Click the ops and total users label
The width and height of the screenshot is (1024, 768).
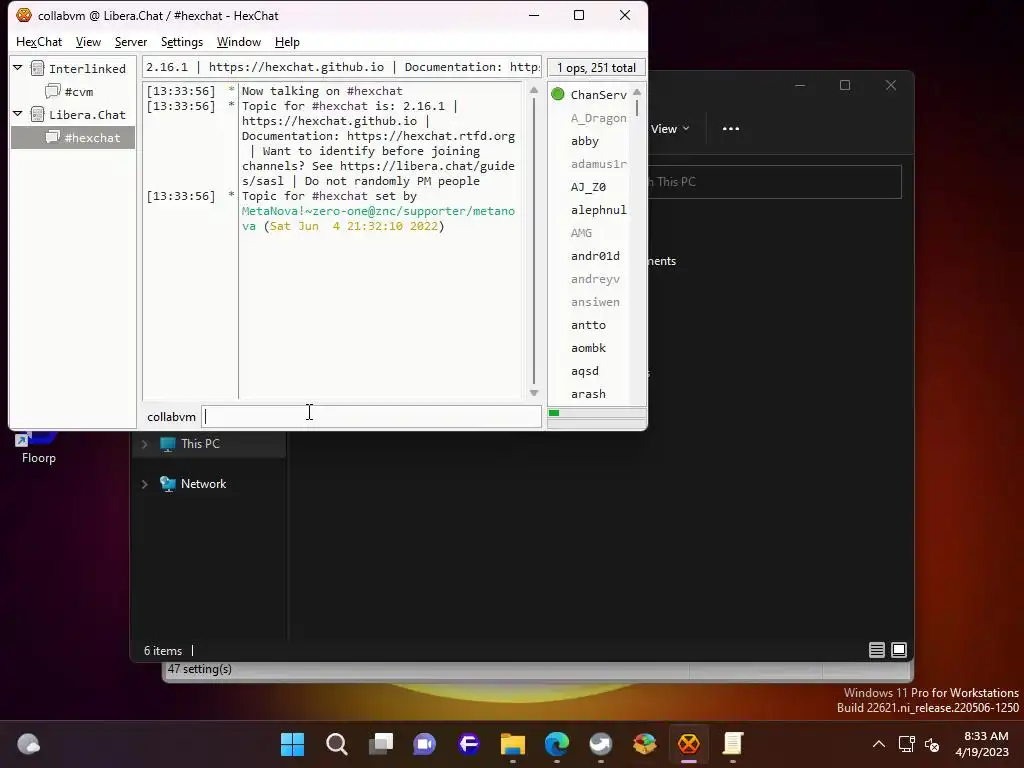(x=596, y=68)
